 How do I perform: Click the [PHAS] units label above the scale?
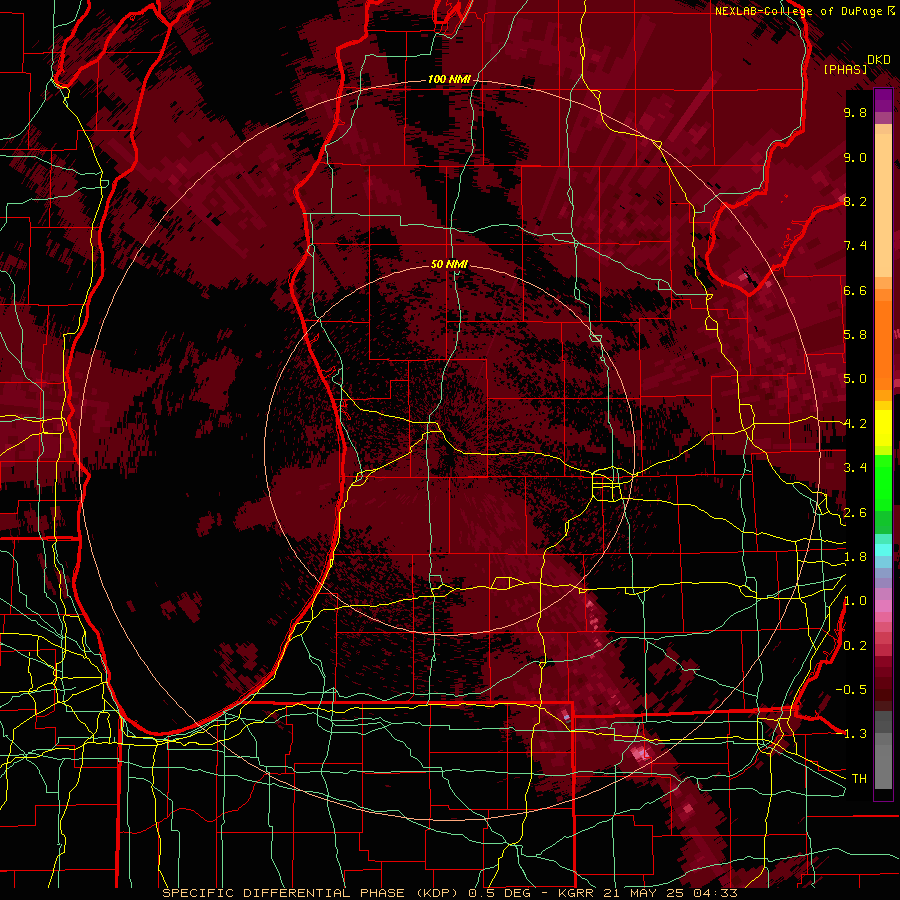(845, 69)
